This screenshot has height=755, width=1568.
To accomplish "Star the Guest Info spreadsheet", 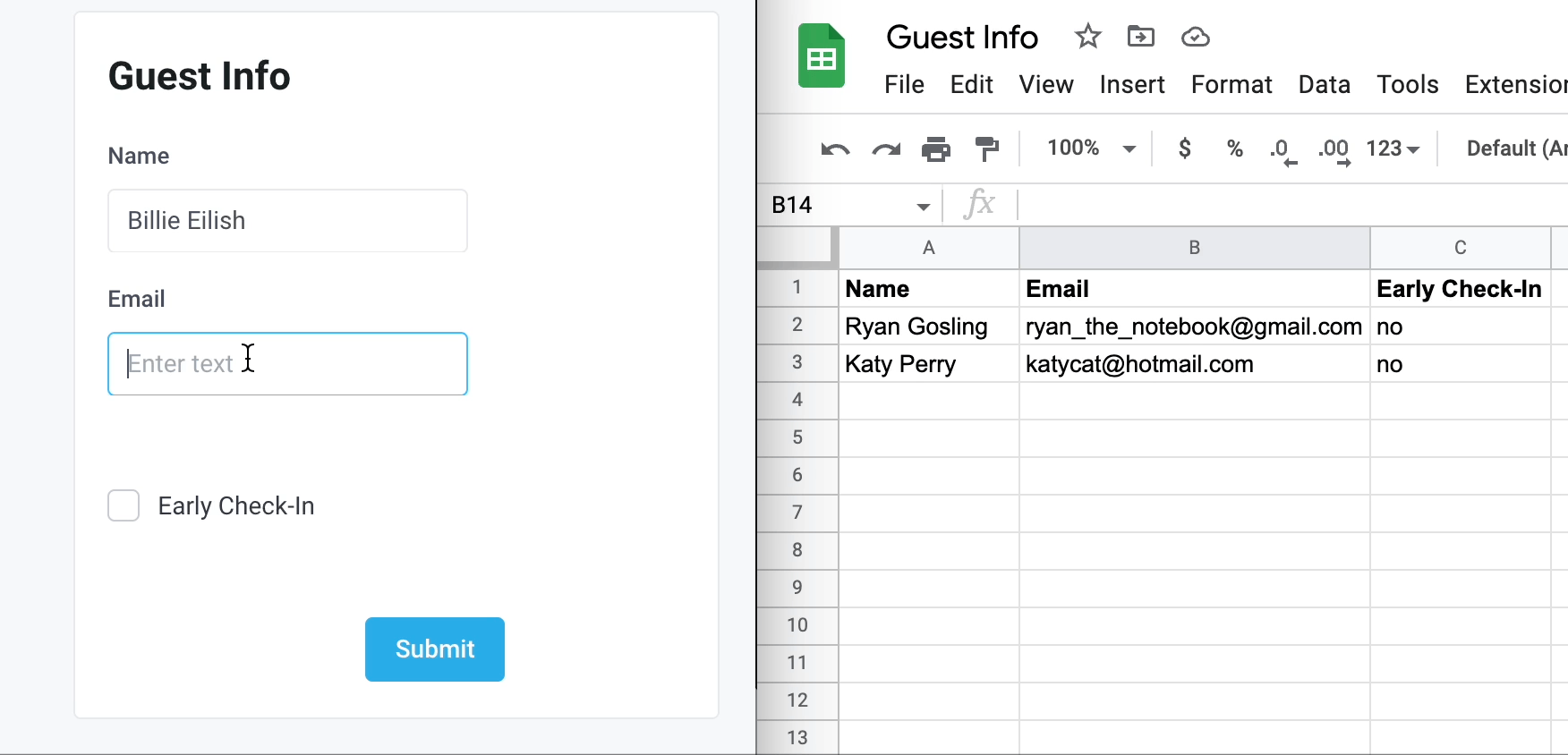I will (1087, 37).
